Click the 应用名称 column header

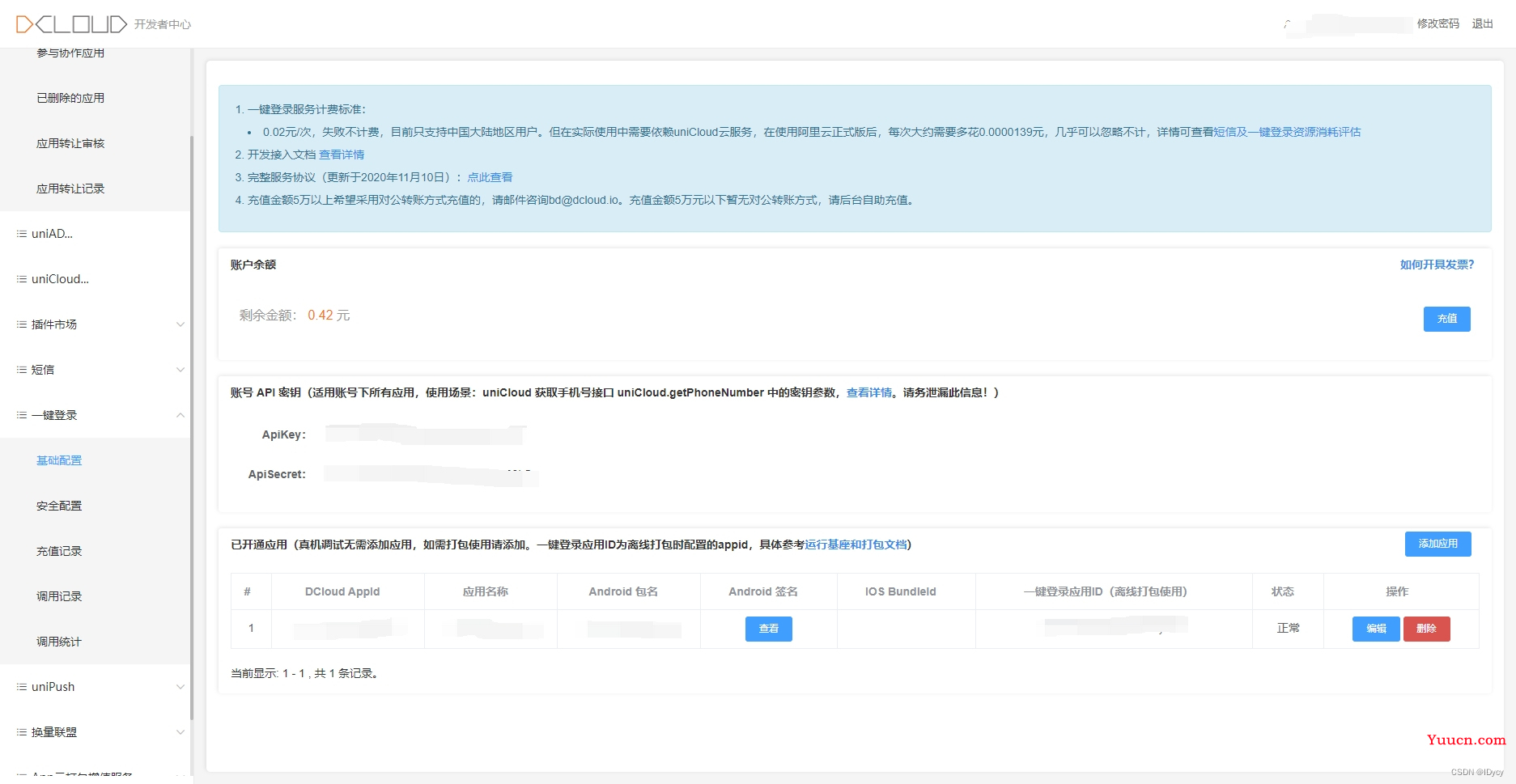(x=486, y=591)
